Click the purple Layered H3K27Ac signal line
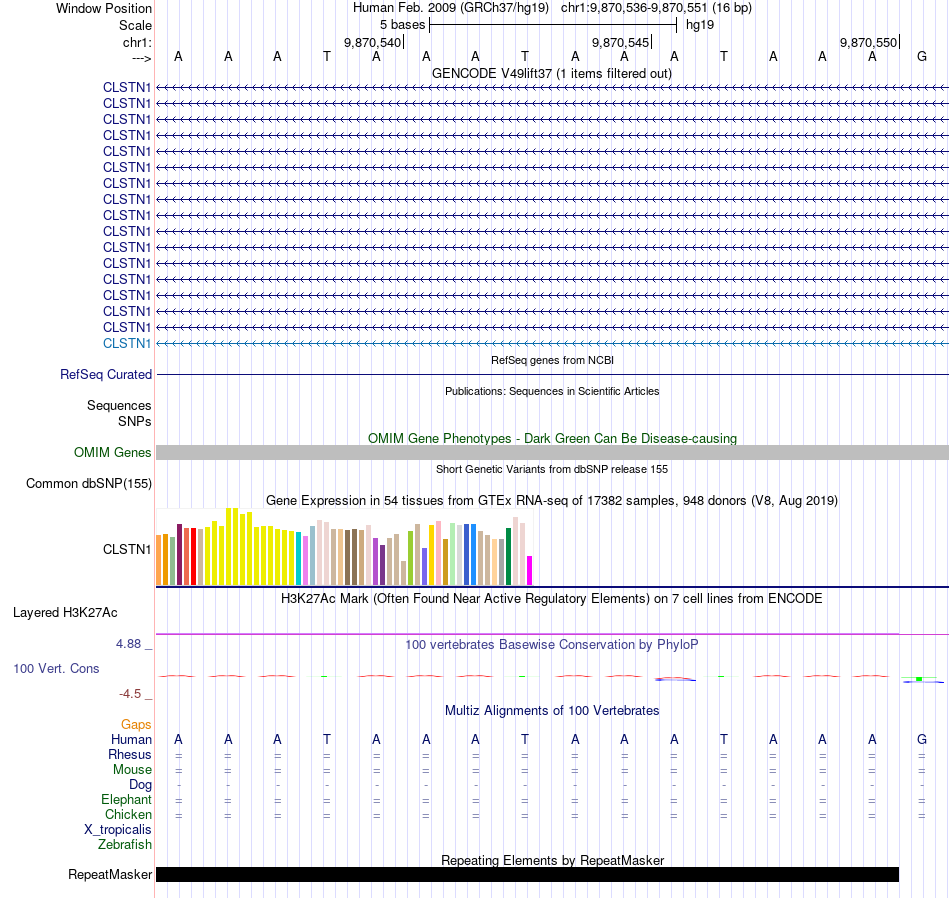The width and height of the screenshot is (950, 898). pyautogui.click(x=552, y=634)
